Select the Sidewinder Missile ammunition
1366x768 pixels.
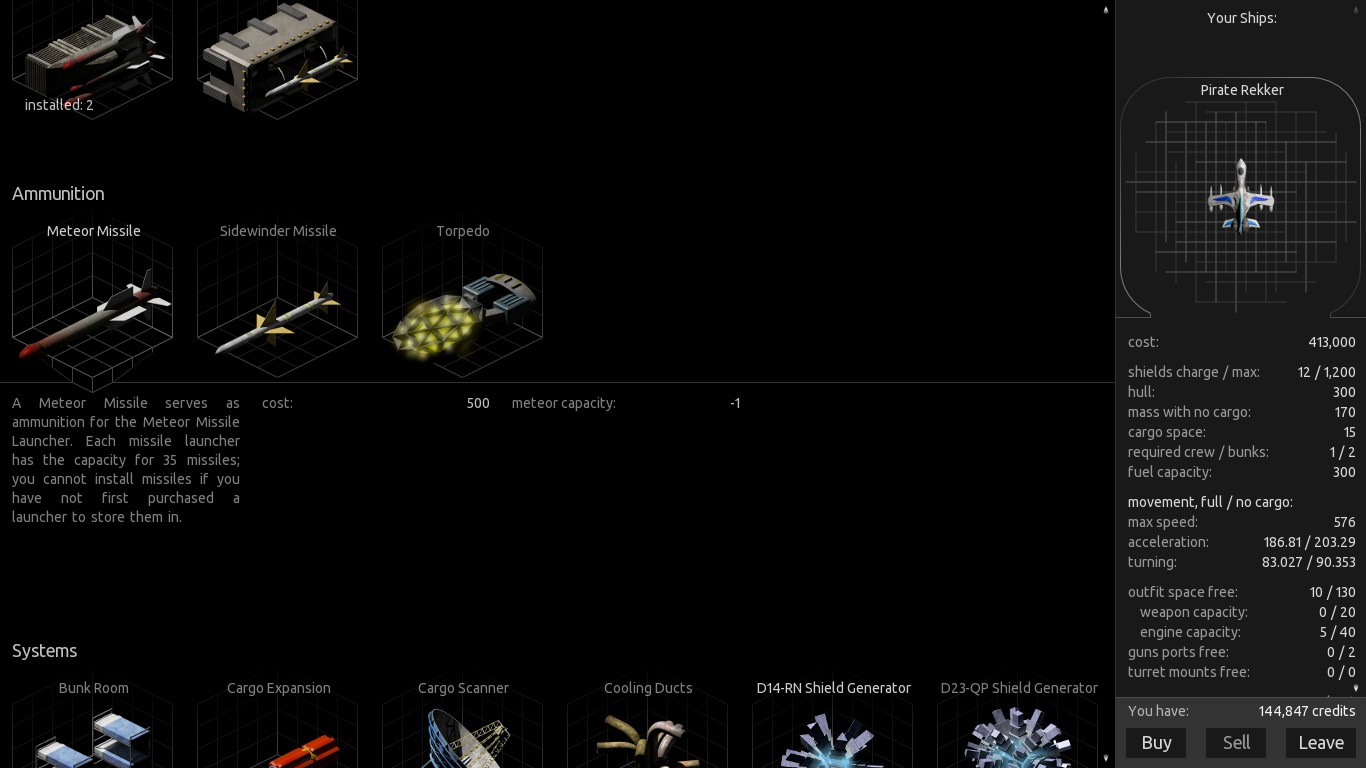(278, 301)
